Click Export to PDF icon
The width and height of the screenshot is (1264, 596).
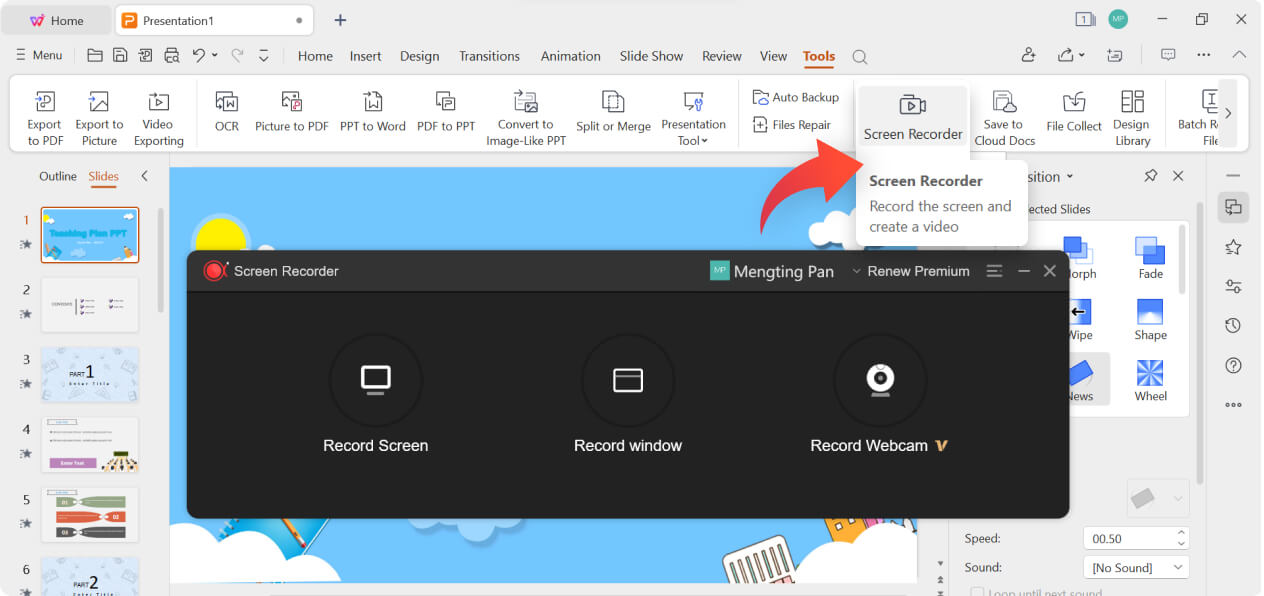click(45, 102)
